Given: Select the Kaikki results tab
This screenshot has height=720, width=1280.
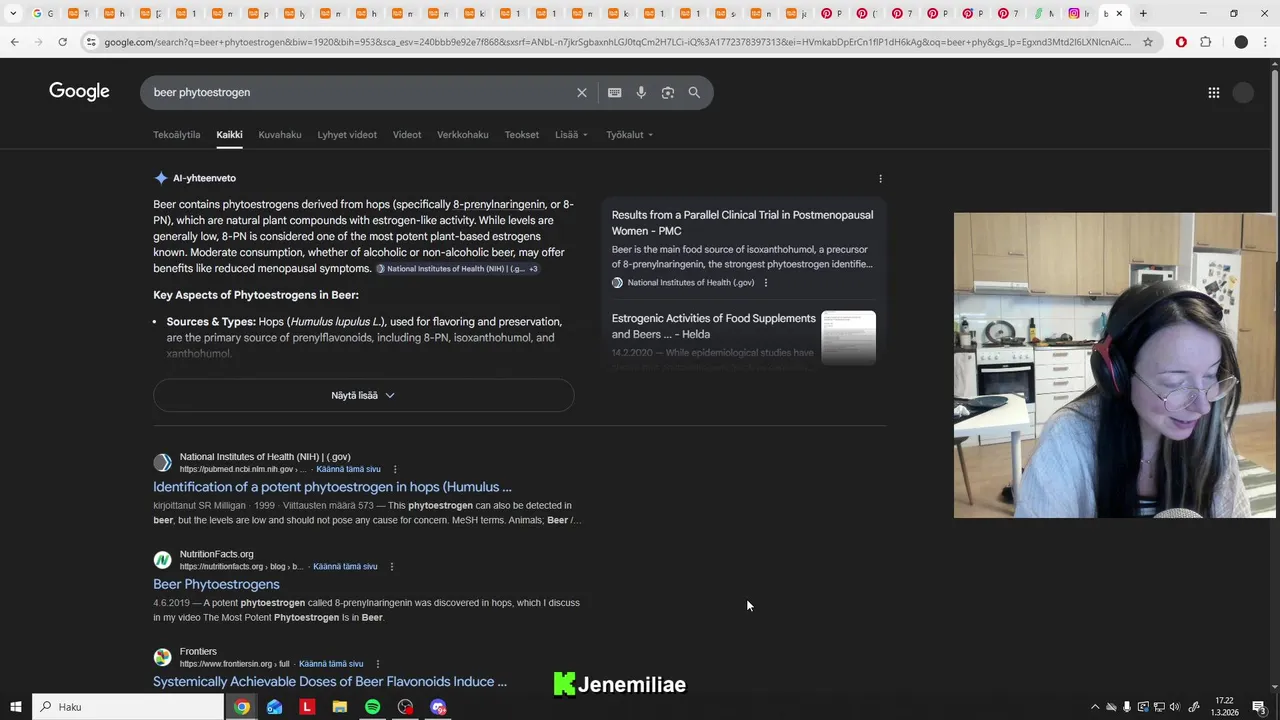Looking at the screenshot, I should pyautogui.click(x=229, y=135).
